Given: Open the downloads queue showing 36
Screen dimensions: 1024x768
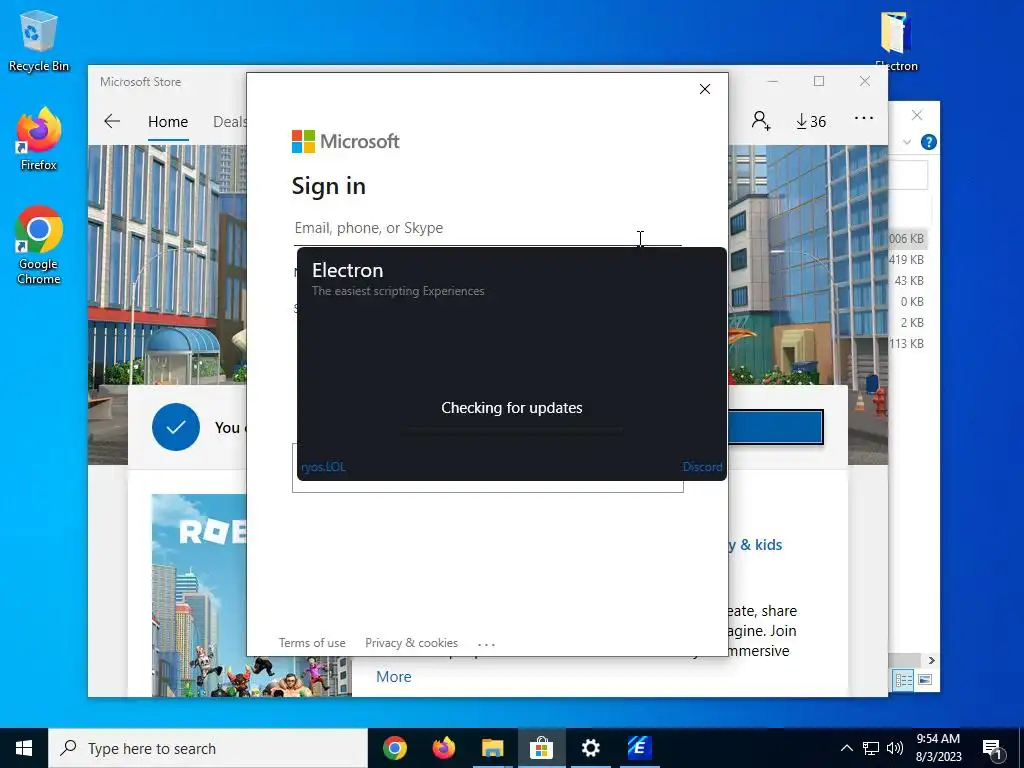Looking at the screenshot, I should (x=811, y=121).
